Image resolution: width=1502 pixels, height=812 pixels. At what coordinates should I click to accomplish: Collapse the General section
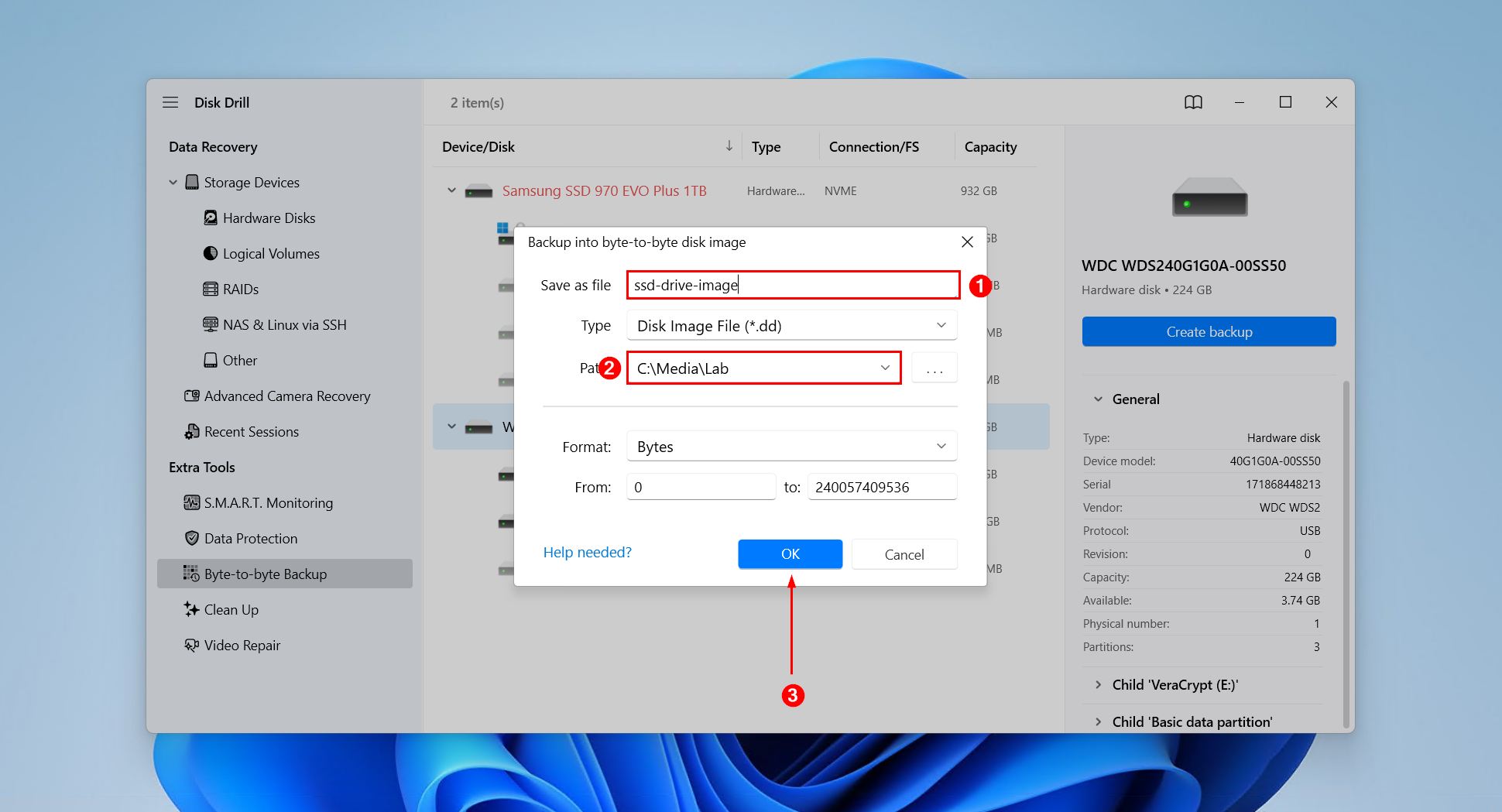(x=1097, y=399)
